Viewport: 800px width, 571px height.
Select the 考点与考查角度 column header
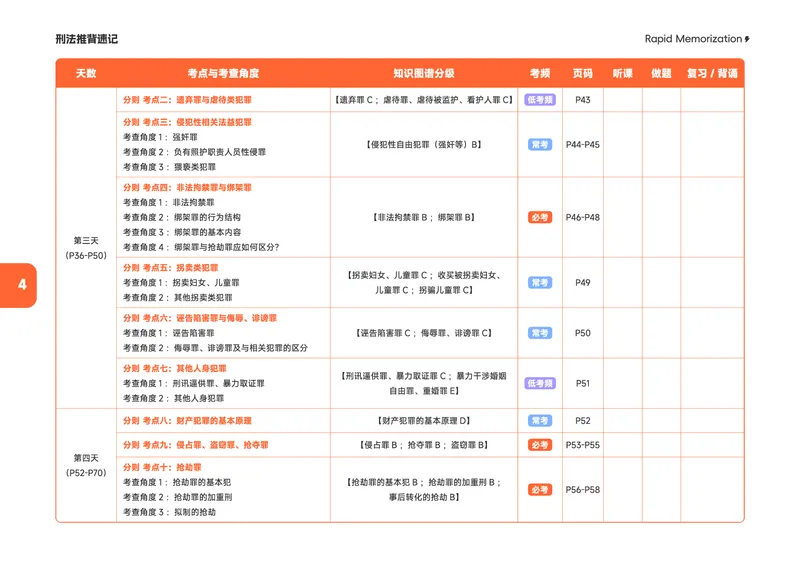pos(223,73)
